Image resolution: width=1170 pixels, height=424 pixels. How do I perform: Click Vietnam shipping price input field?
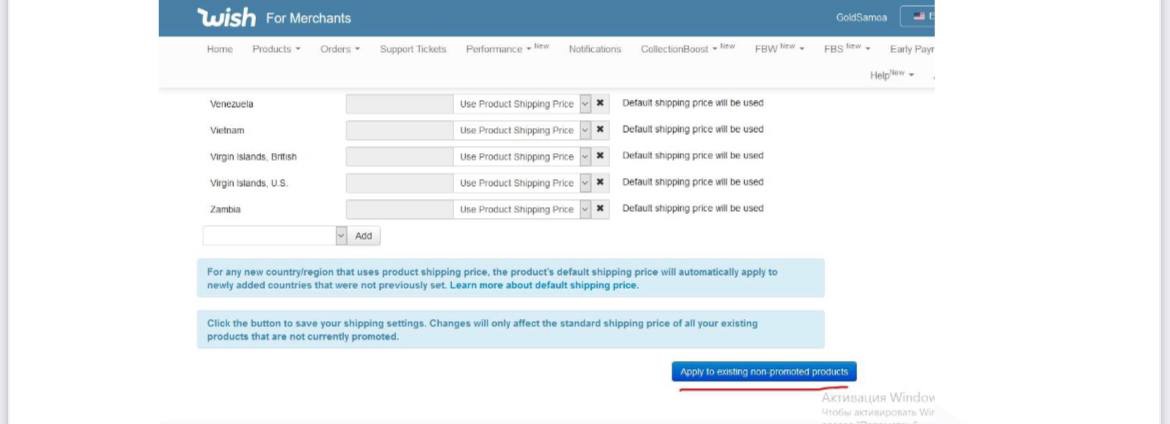[x=399, y=130]
